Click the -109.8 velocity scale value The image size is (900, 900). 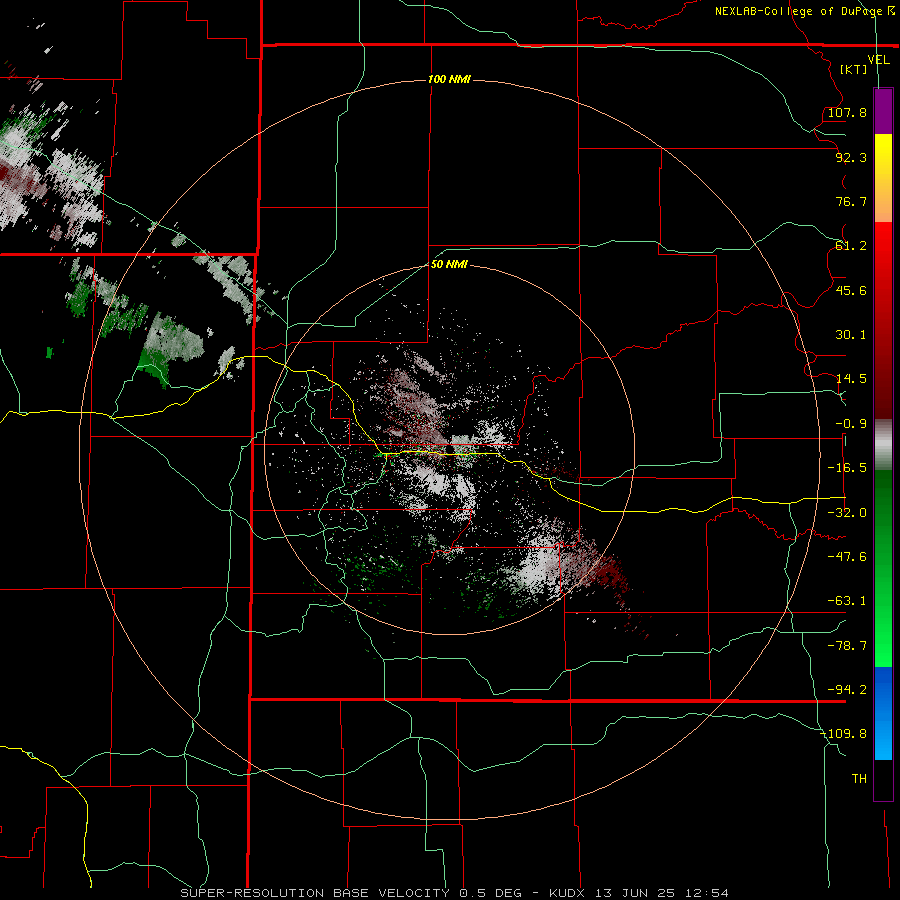click(x=844, y=734)
